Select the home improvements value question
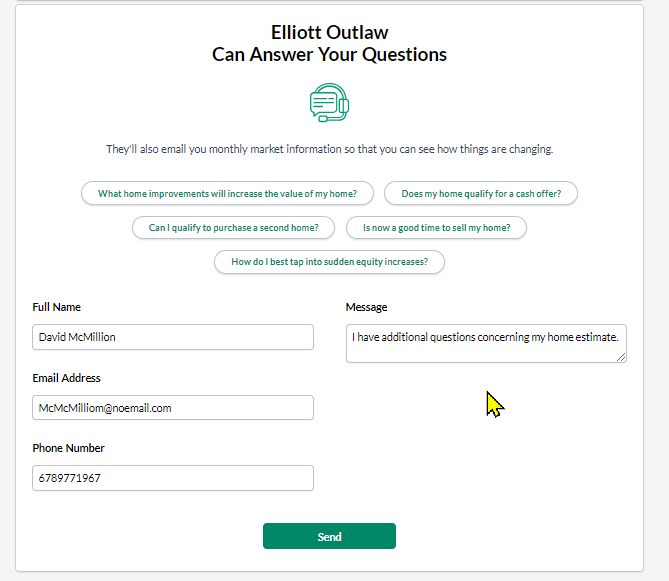 235,193
